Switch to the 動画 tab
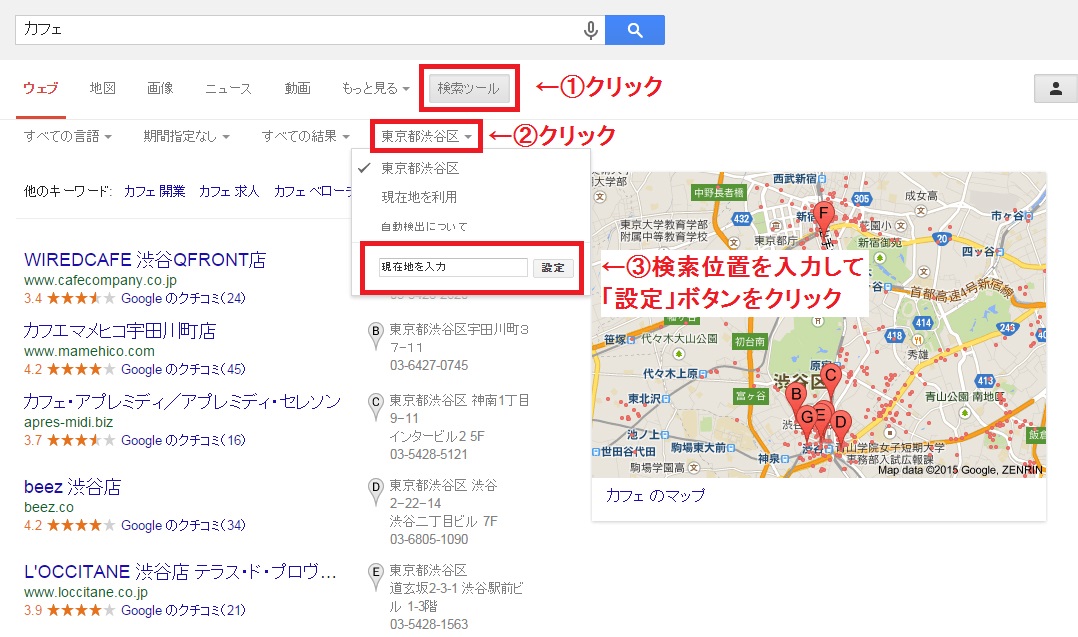1078x637 pixels. click(297, 89)
